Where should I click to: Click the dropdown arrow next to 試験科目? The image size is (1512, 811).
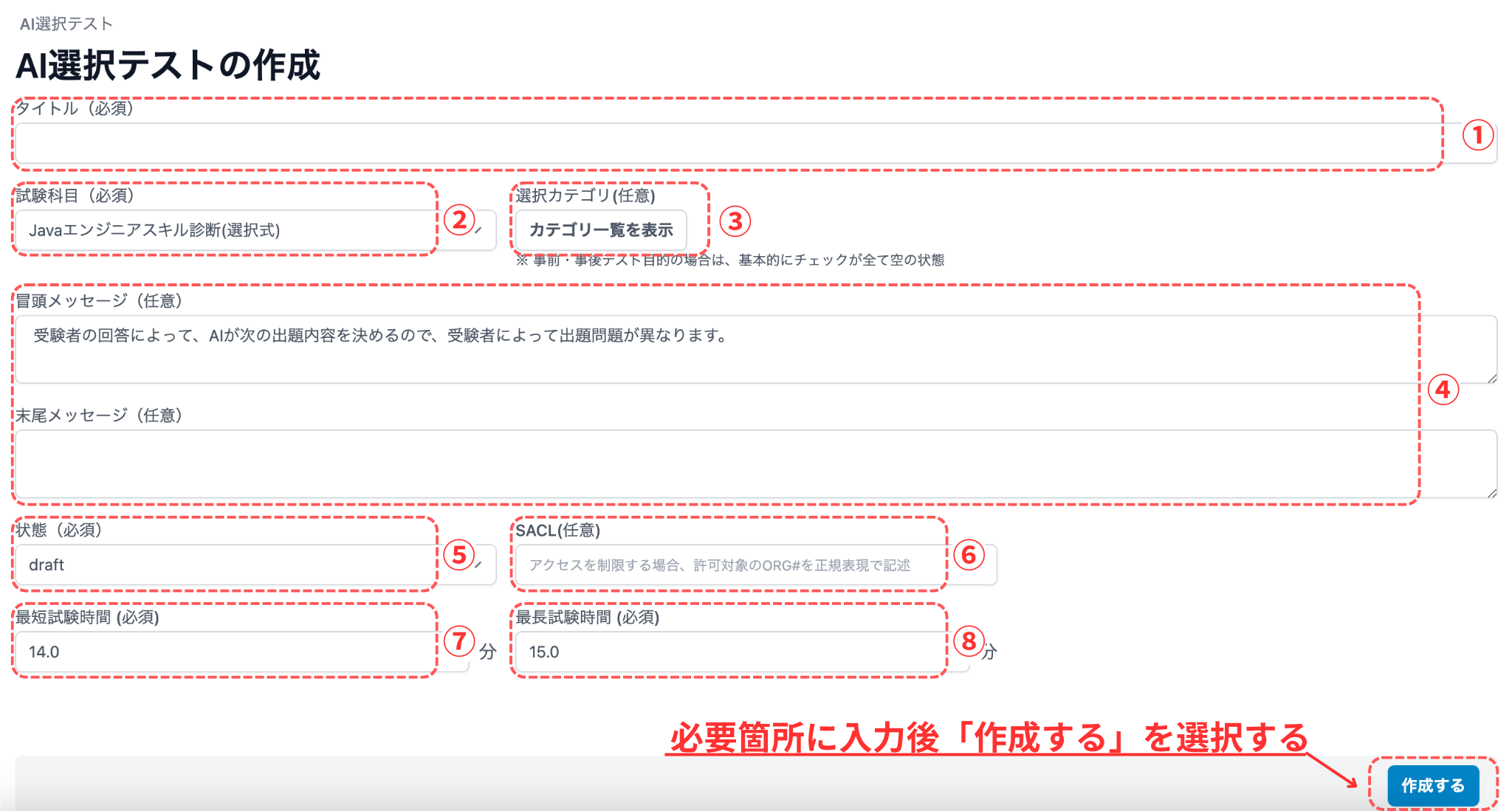[480, 230]
